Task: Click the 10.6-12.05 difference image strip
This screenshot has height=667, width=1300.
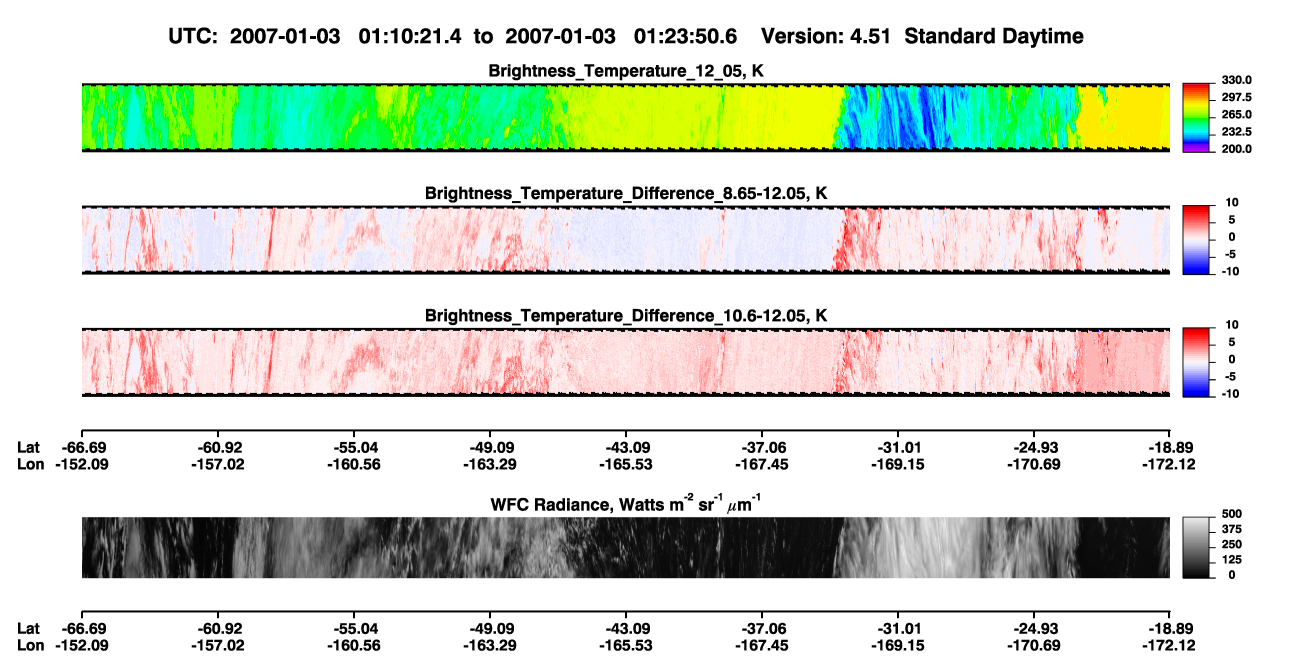Action: click(x=626, y=363)
